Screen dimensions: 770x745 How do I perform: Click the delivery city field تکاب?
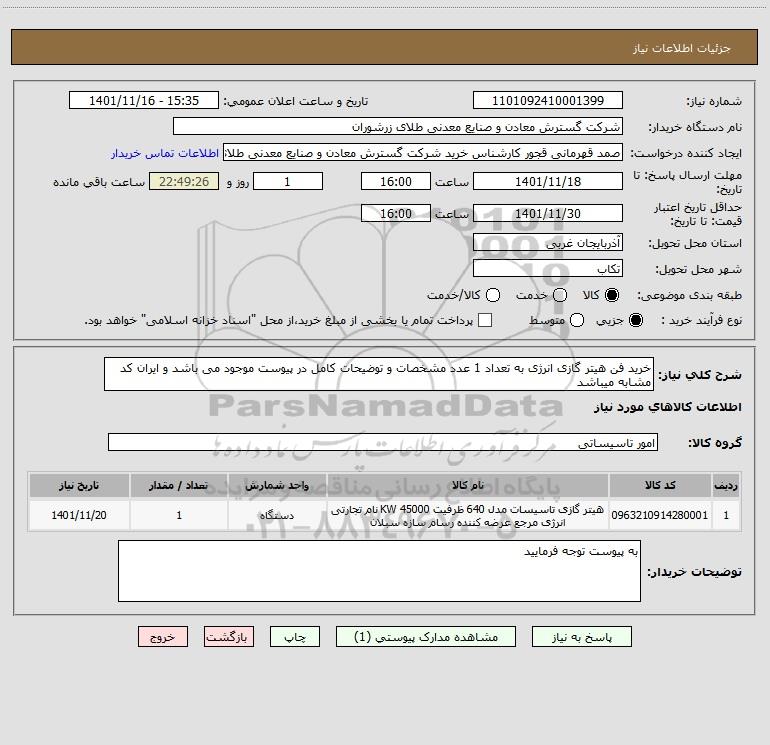[x=548, y=268]
